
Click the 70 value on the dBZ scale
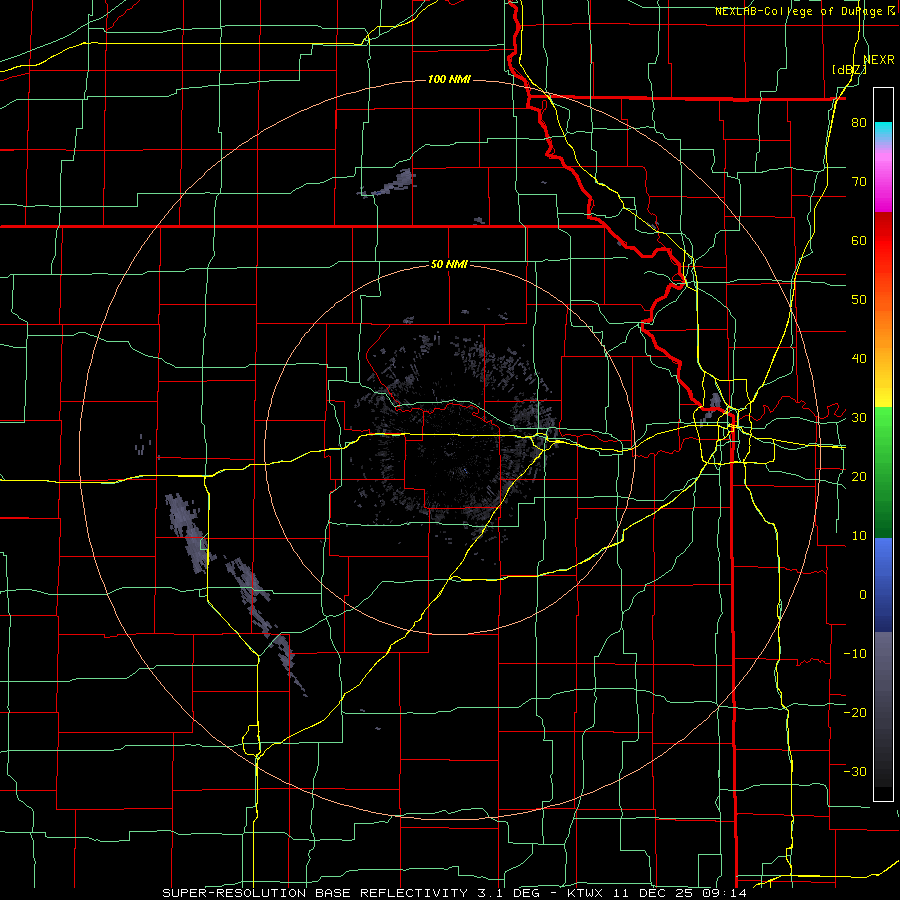859,182
